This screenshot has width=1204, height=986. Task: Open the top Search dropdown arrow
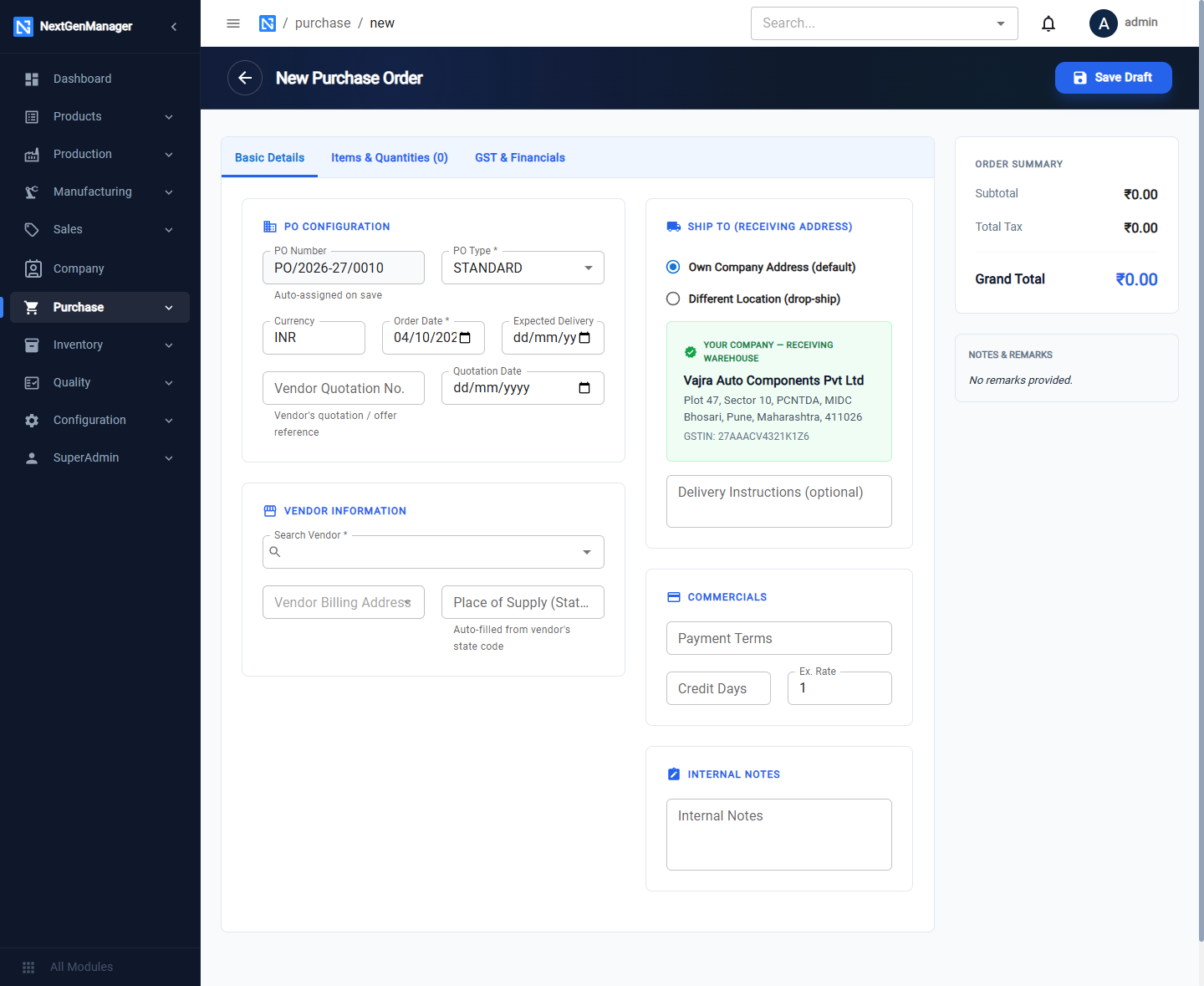coord(1001,23)
